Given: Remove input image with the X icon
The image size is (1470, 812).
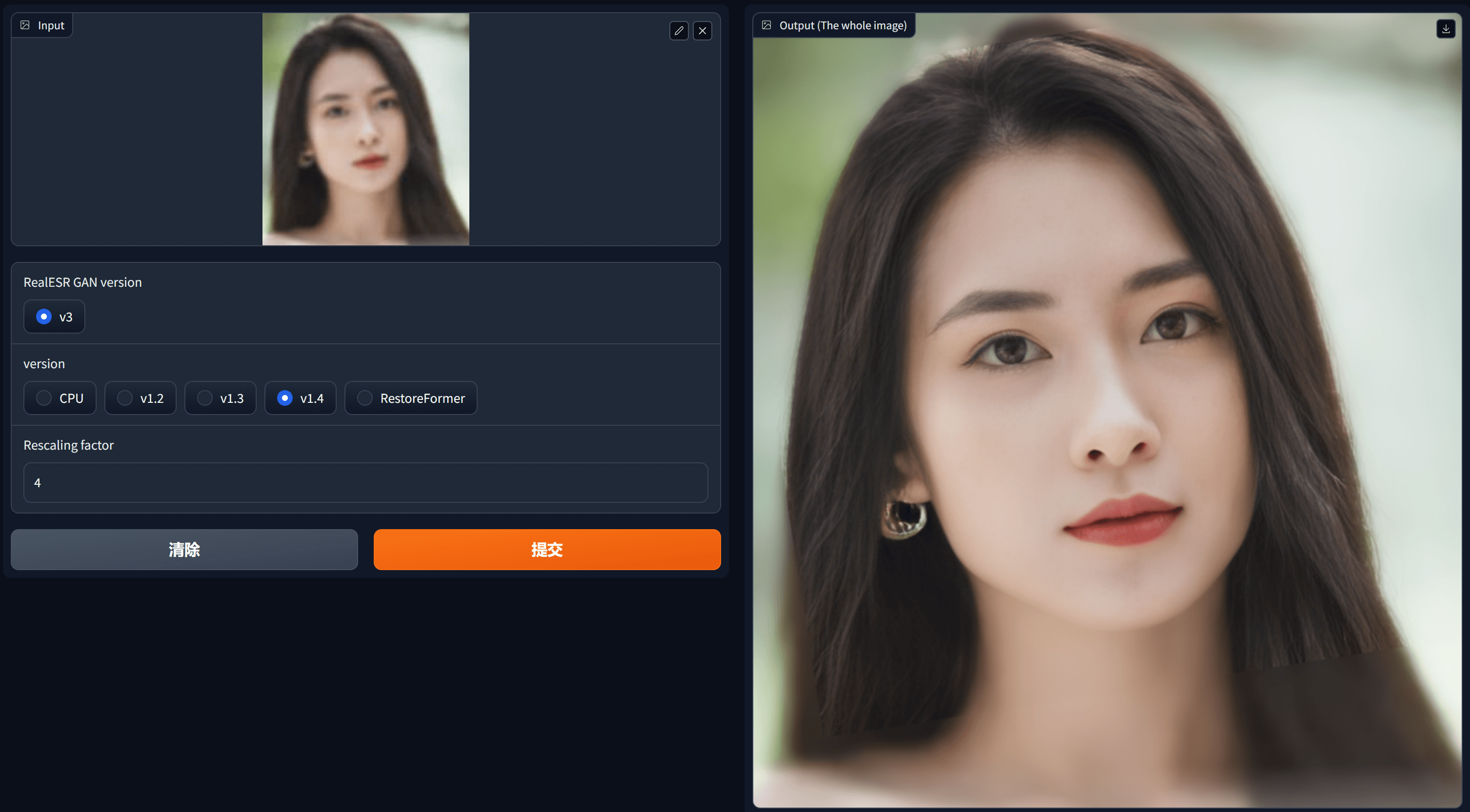Looking at the screenshot, I should [x=703, y=31].
